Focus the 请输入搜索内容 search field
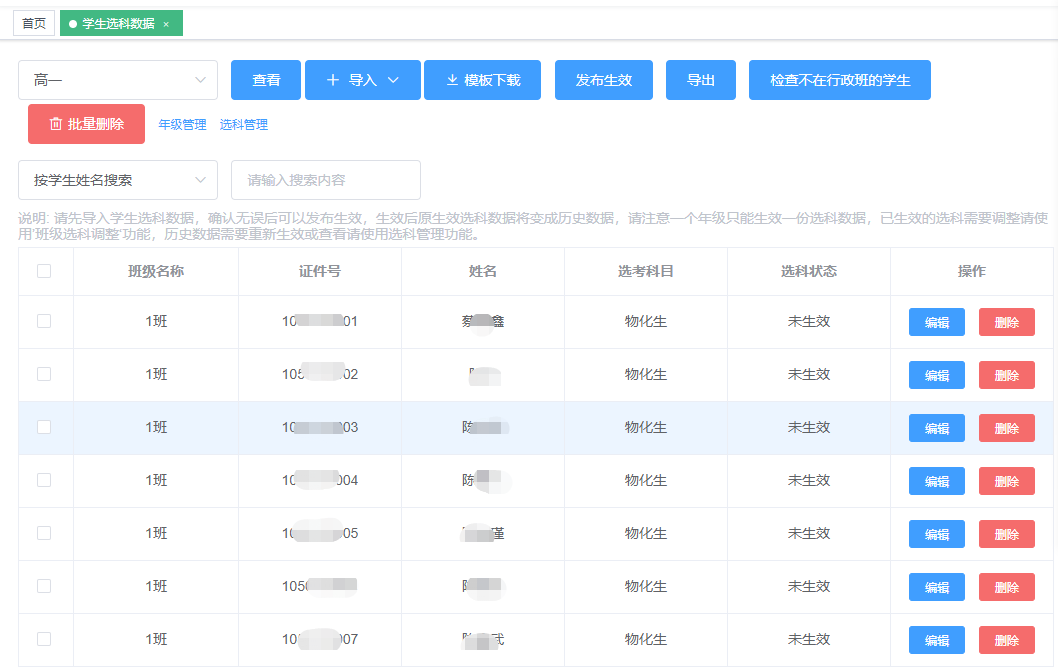 pyautogui.click(x=326, y=180)
